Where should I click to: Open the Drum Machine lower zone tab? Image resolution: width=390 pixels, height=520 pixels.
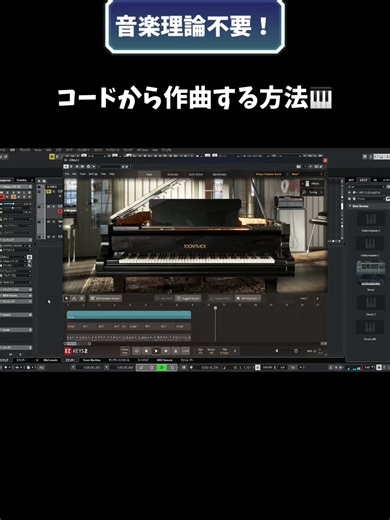pyautogui.click(x=92, y=360)
